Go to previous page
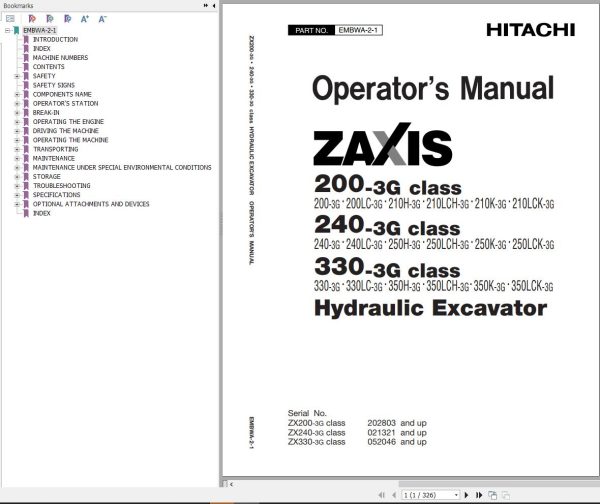Image resolution: width=600 pixels, height=504 pixels. [394, 495]
